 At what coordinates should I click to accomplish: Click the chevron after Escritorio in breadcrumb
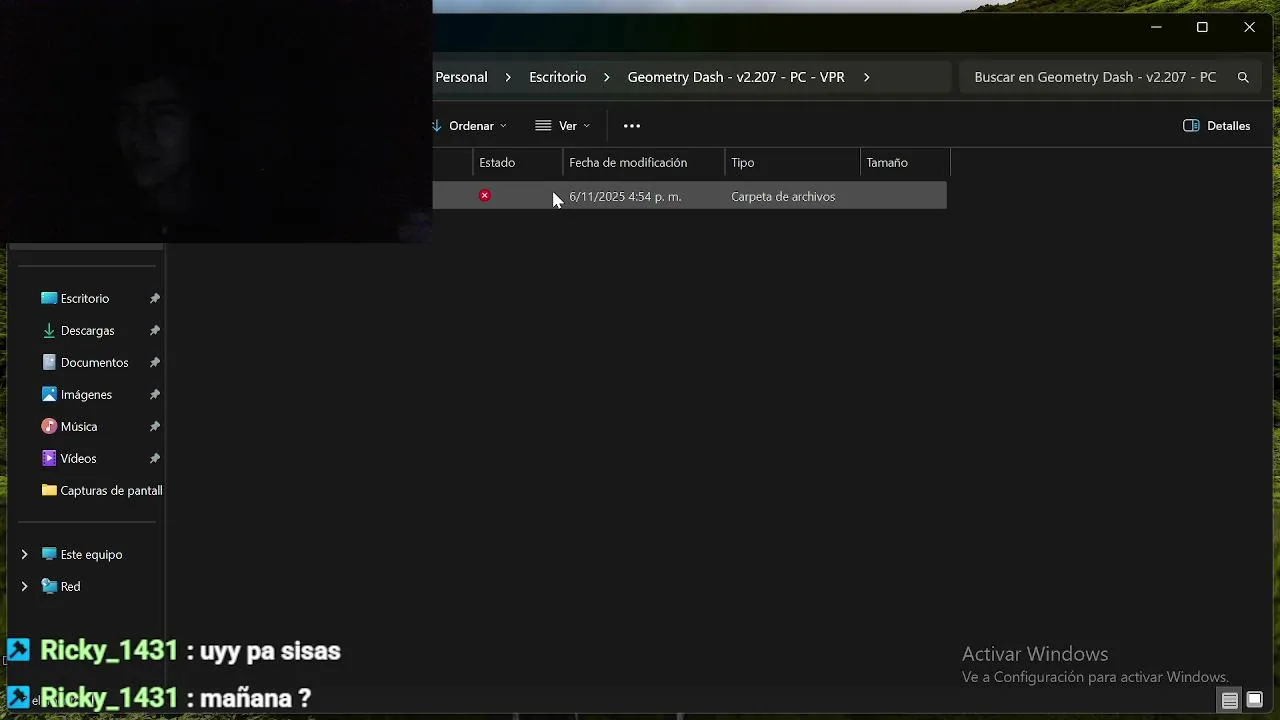(606, 77)
